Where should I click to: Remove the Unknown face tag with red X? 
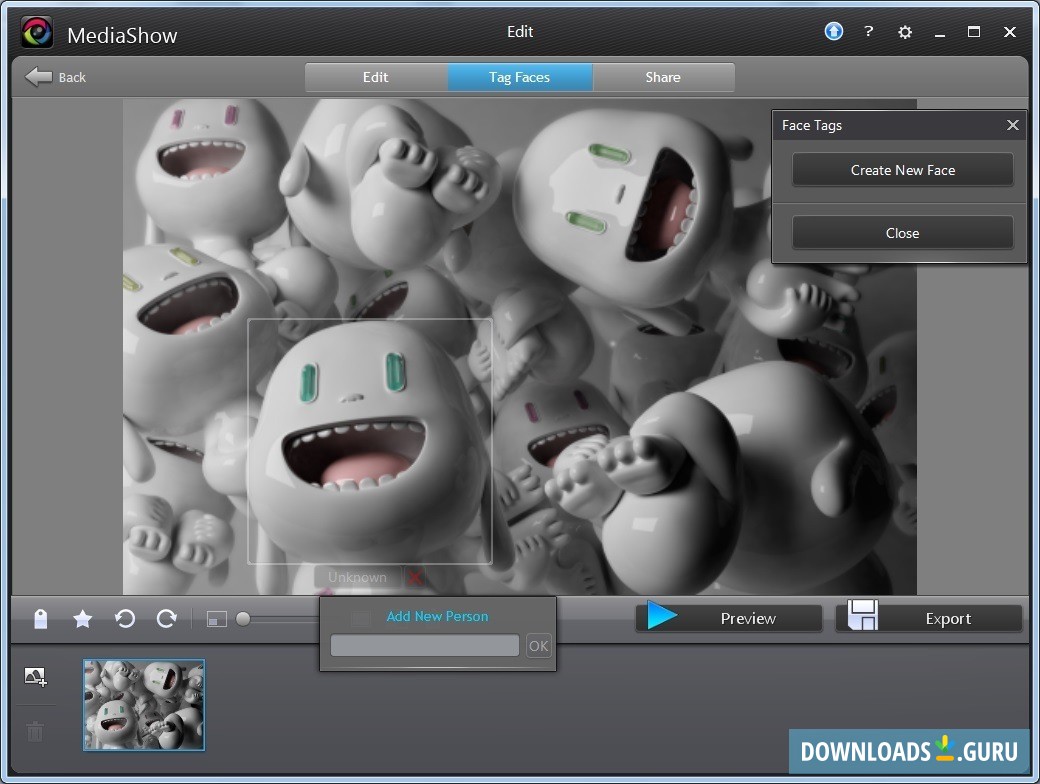[x=415, y=577]
